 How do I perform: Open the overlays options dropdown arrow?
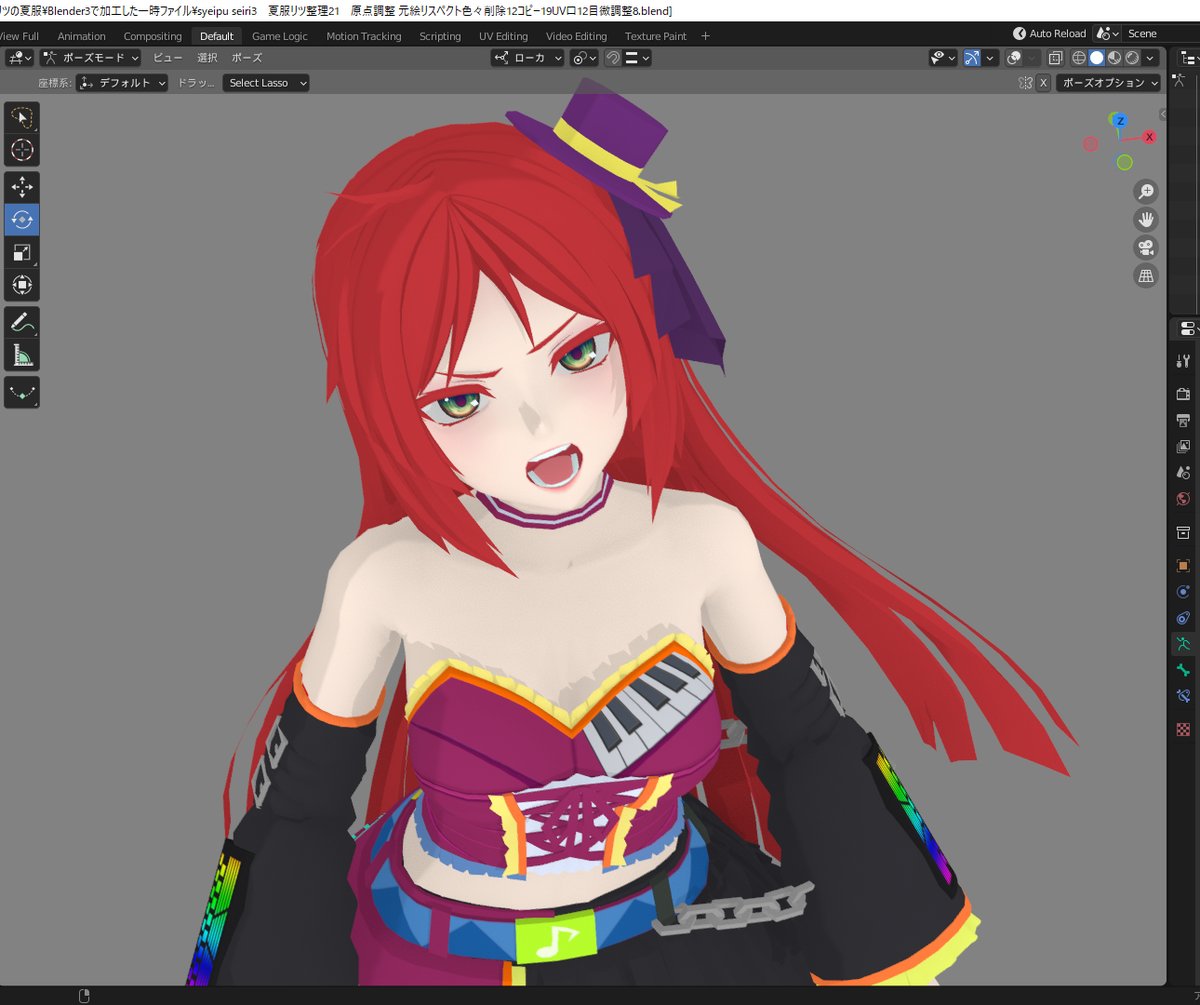coord(1032,58)
